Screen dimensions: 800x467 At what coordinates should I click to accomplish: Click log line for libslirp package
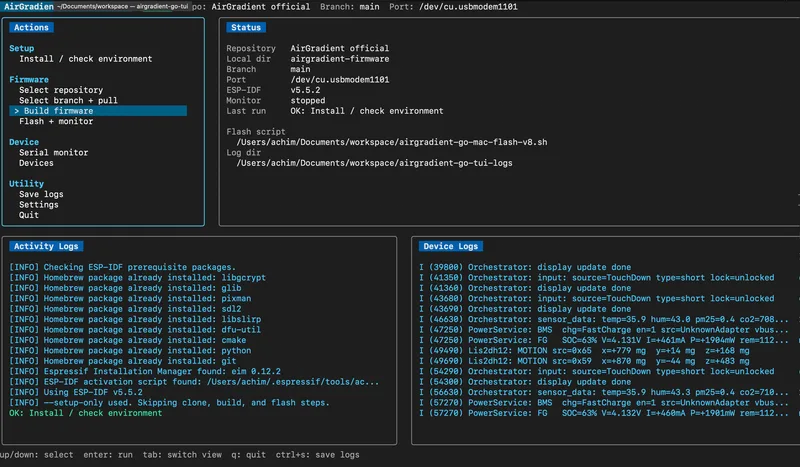click(x=135, y=319)
